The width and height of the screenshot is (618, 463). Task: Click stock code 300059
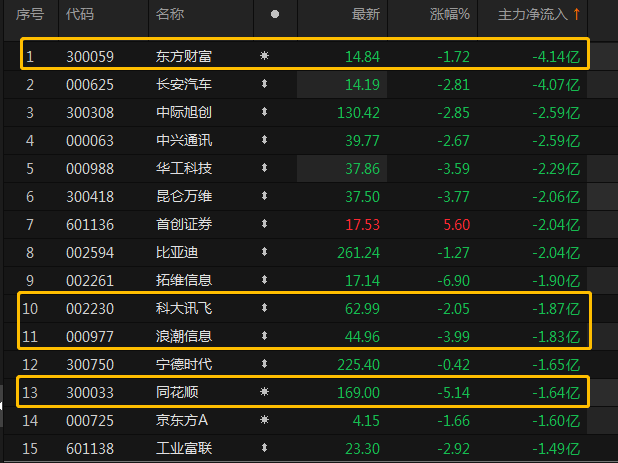point(90,57)
